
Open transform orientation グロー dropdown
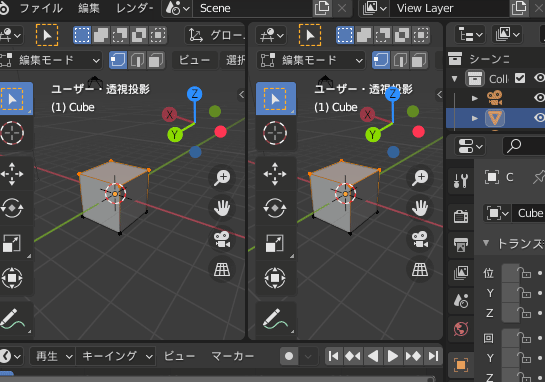coord(215,35)
